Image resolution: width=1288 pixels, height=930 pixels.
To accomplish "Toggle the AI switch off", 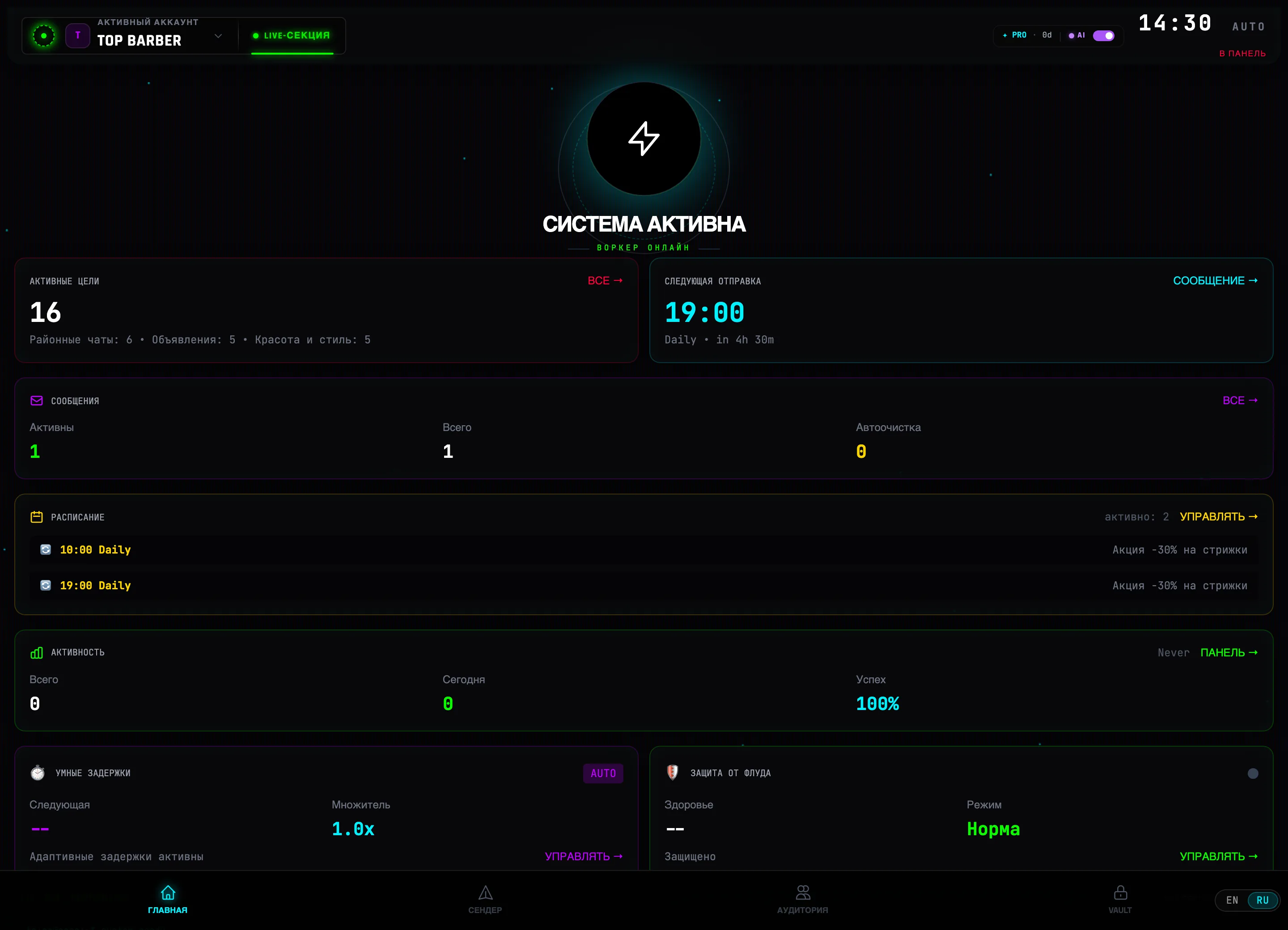I will tap(1103, 36).
